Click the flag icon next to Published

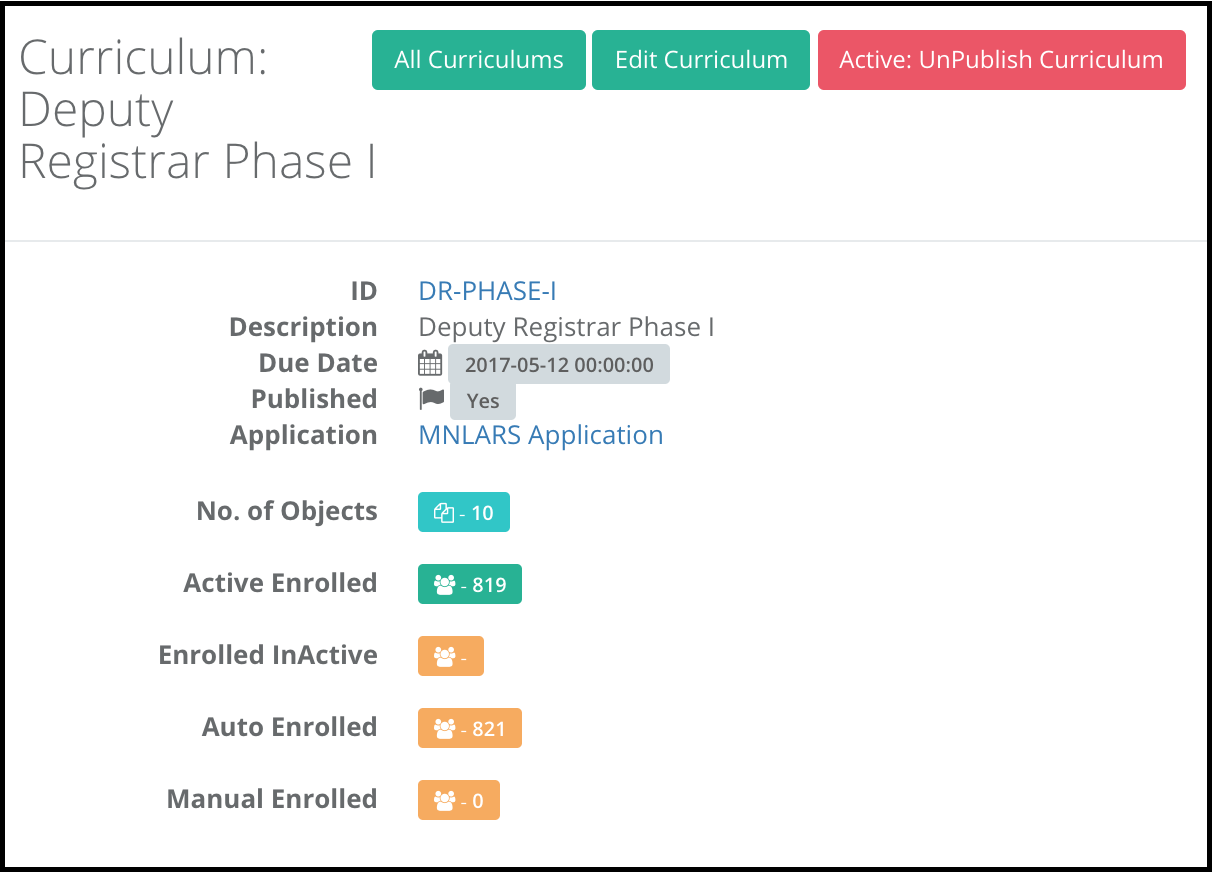[x=431, y=399]
